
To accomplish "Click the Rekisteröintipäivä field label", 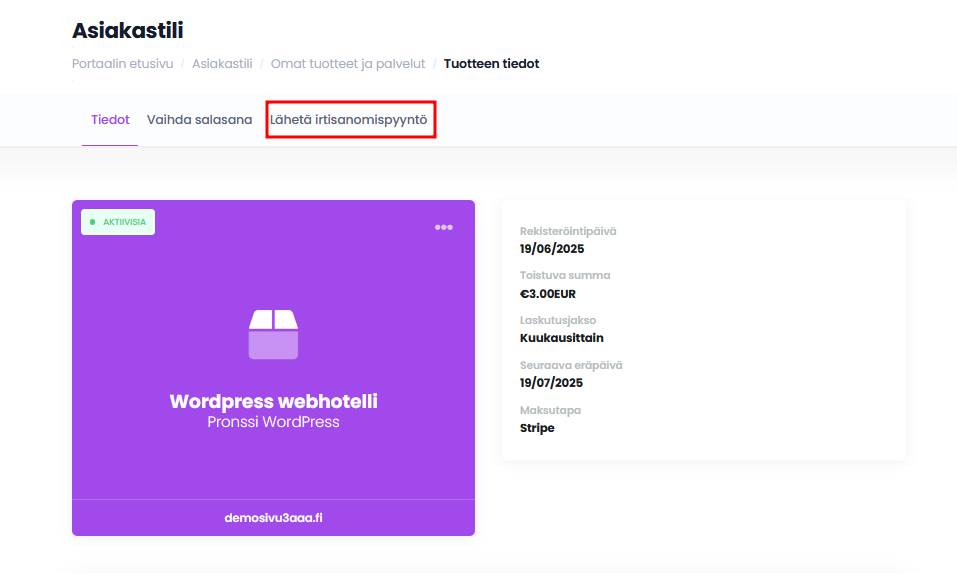I will point(568,231).
